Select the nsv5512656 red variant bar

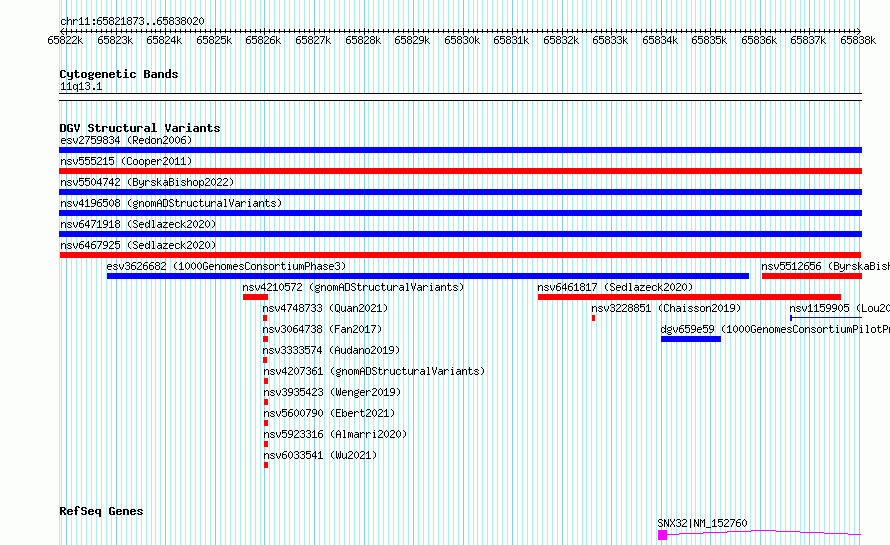(x=812, y=276)
